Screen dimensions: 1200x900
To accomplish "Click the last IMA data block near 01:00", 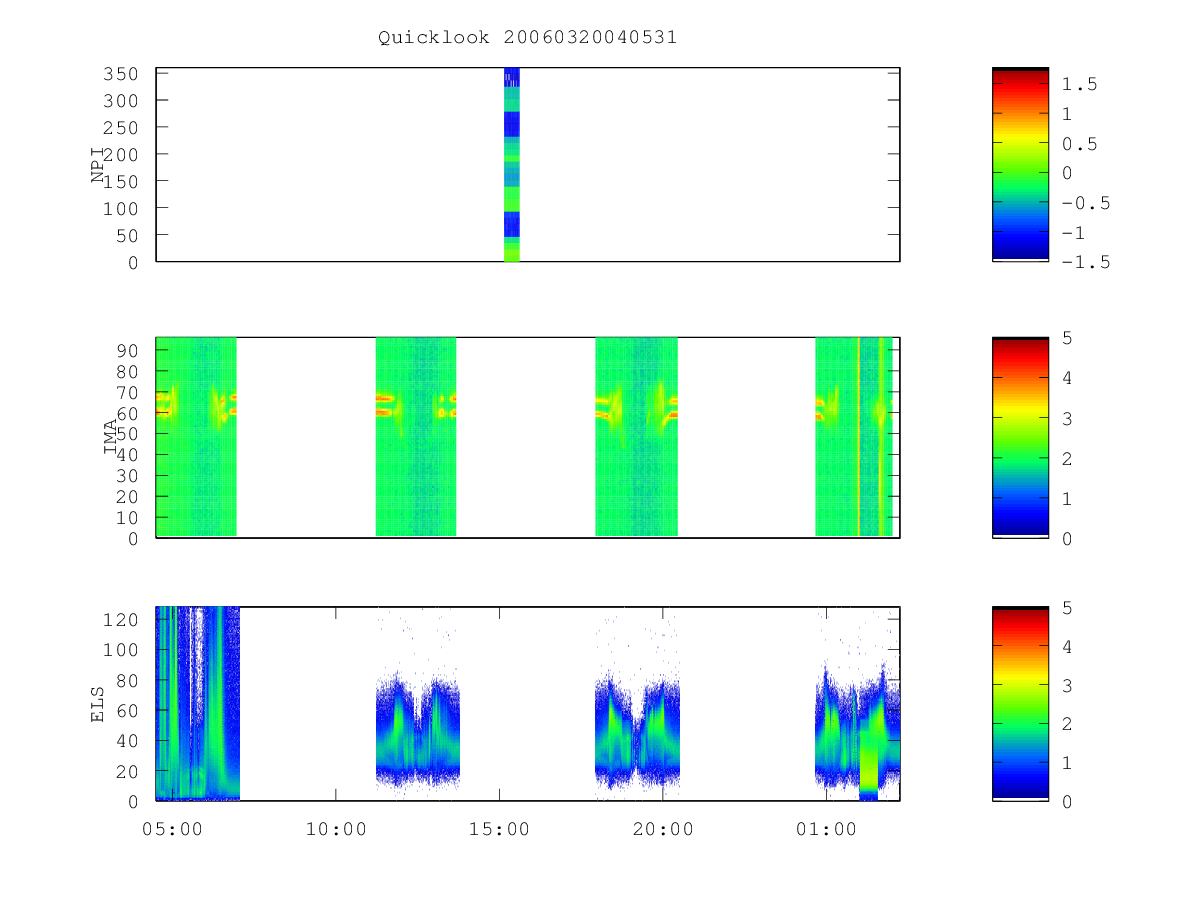I will (x=854, y=437).
